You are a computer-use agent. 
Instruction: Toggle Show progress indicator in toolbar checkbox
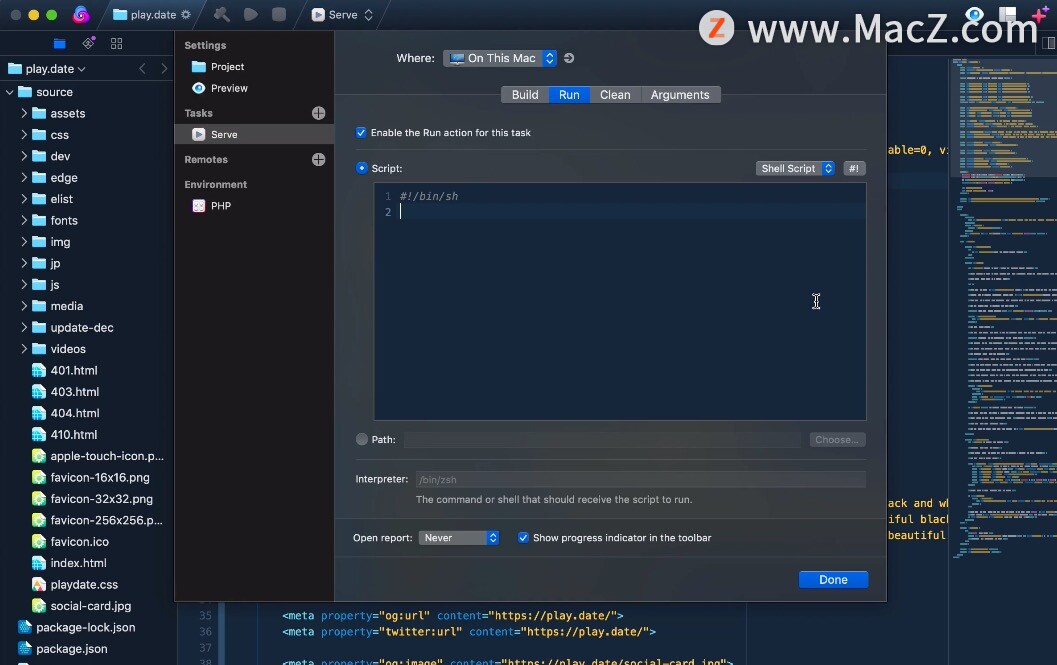[523, 538]
